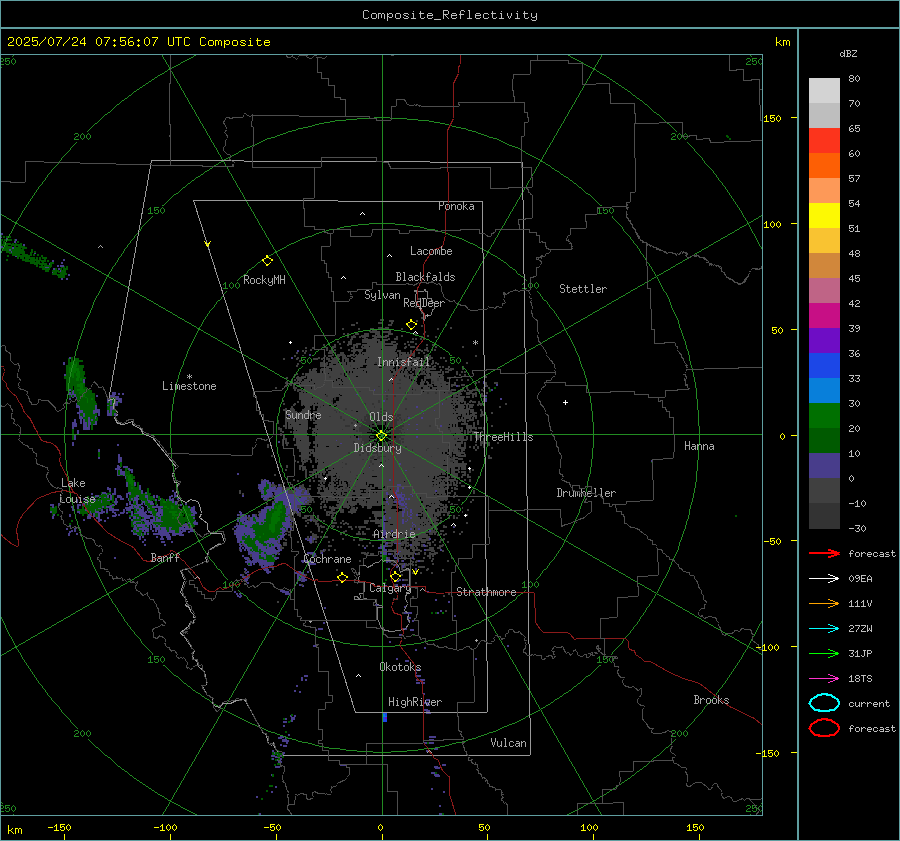Click the Sundre town label
This screenshot has width=900, height=841.
(x=303, y=414)
